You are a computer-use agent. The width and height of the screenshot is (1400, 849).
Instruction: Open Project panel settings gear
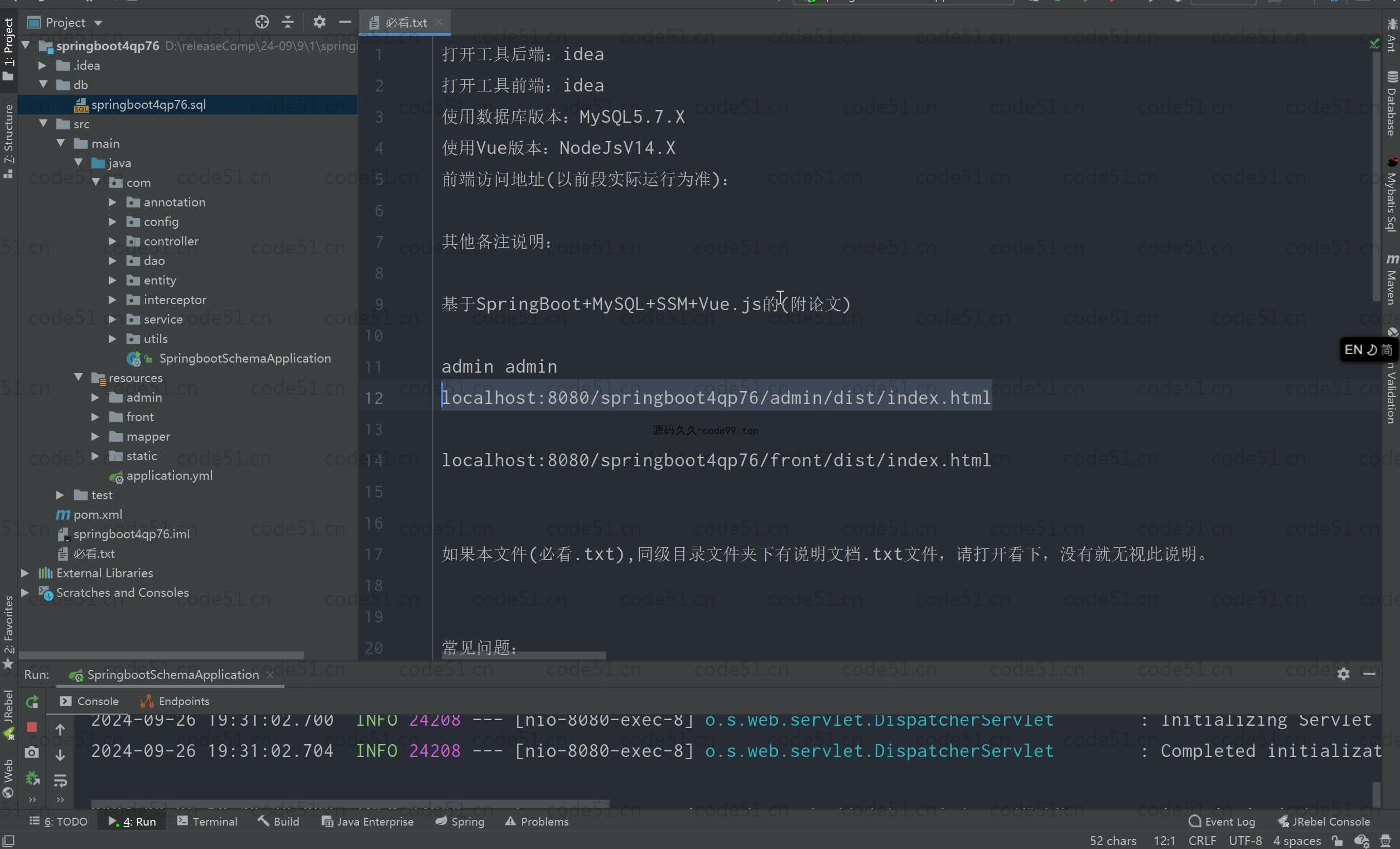pos(319,22)
